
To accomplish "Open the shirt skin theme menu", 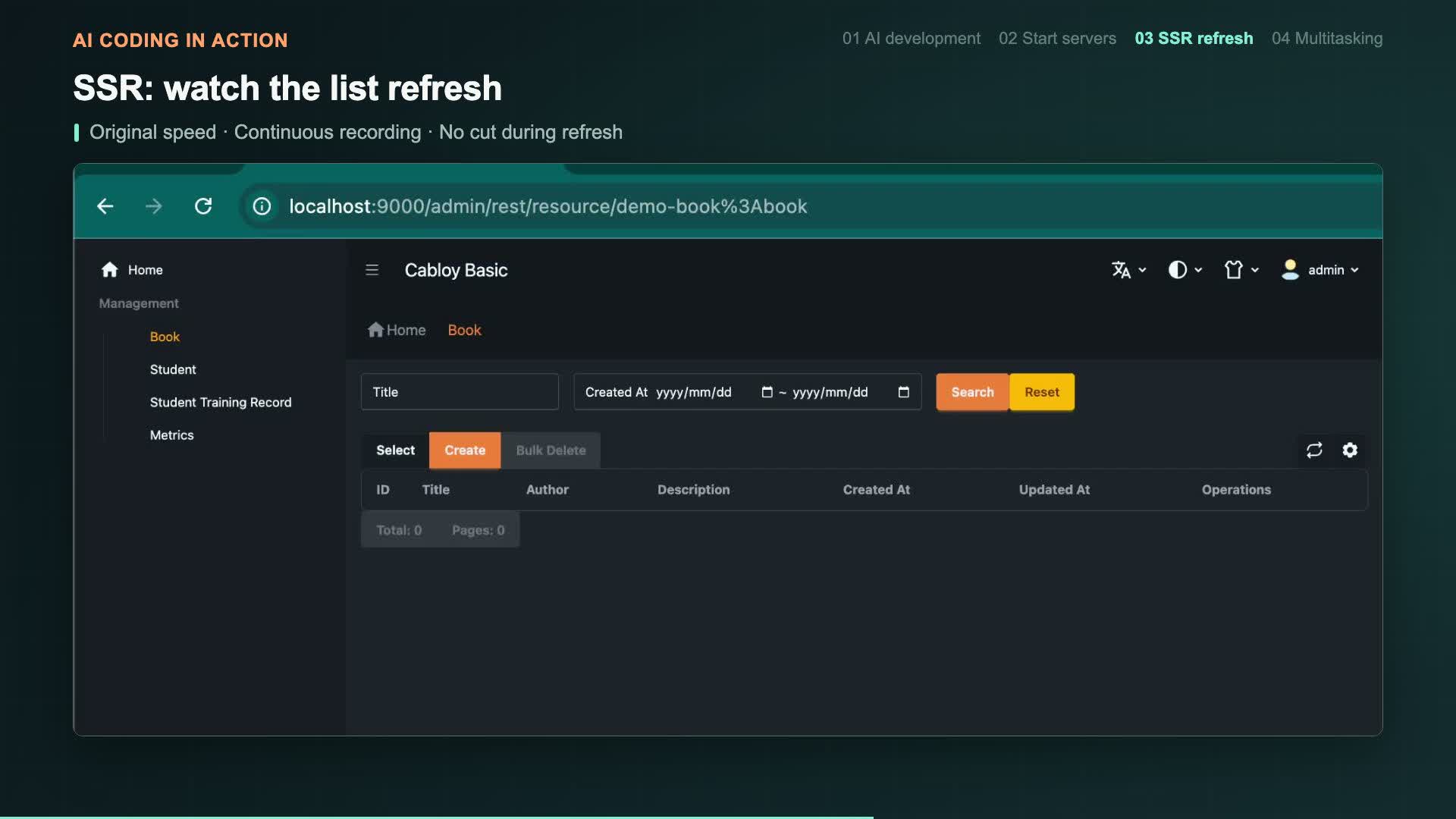I will click(1241, 270).
